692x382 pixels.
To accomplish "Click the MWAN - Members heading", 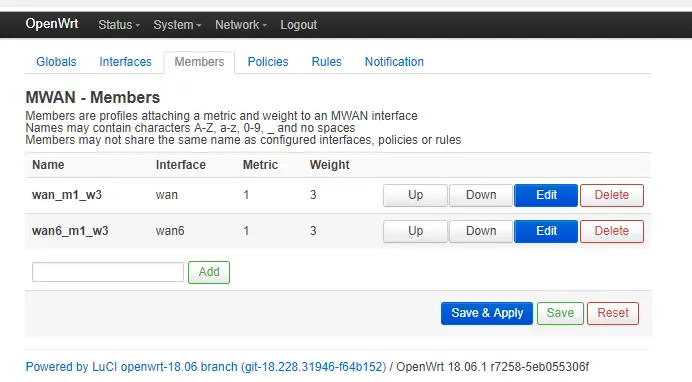I will tap(93, 97).
